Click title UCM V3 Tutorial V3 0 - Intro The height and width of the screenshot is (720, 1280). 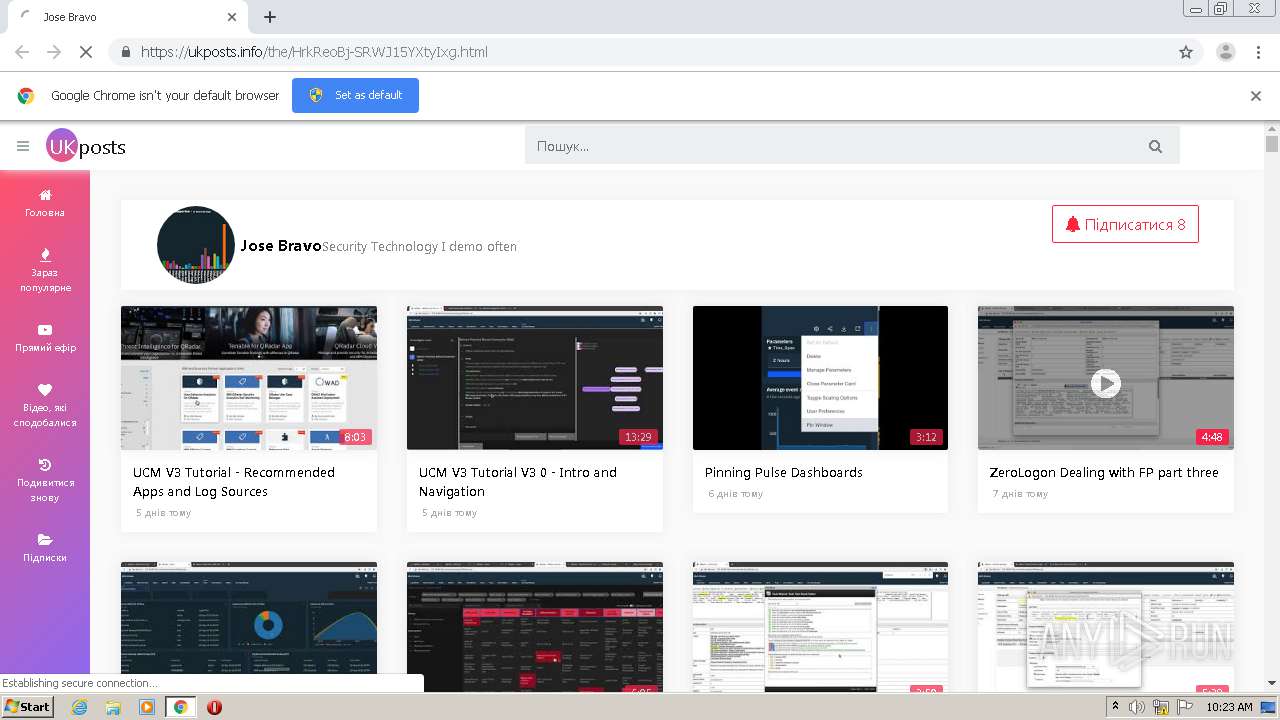point(518,481)
